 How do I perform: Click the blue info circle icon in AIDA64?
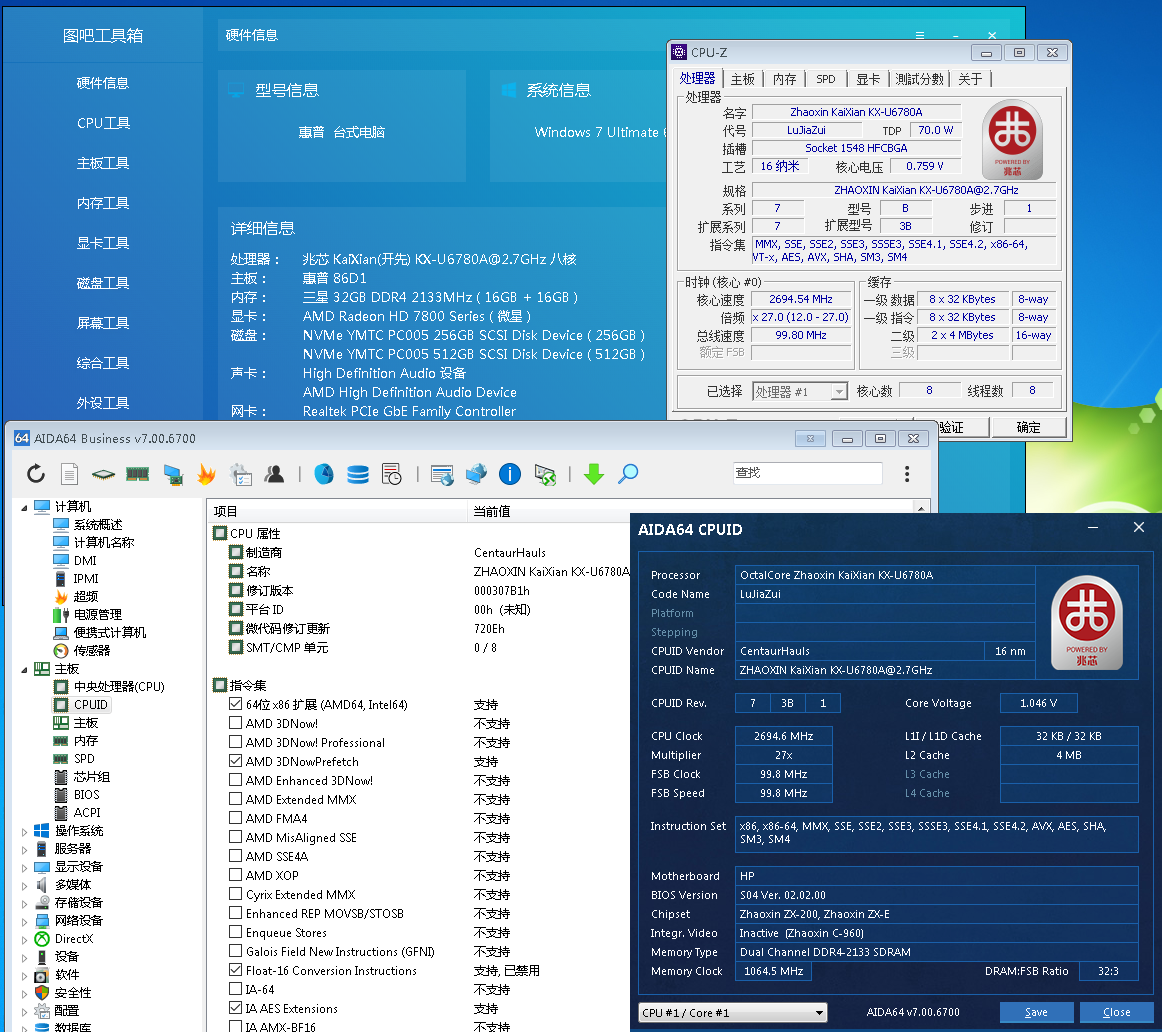pos(510,474)
